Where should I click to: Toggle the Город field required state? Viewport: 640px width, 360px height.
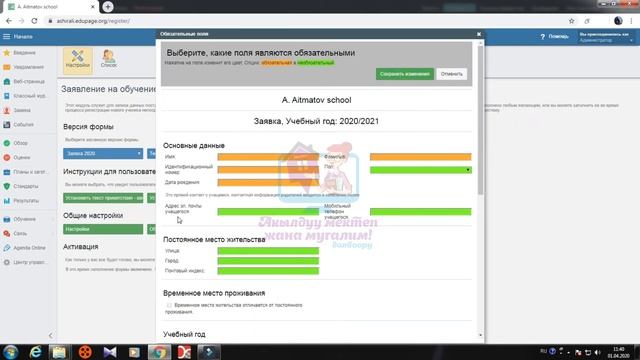(x=268, y=261)
